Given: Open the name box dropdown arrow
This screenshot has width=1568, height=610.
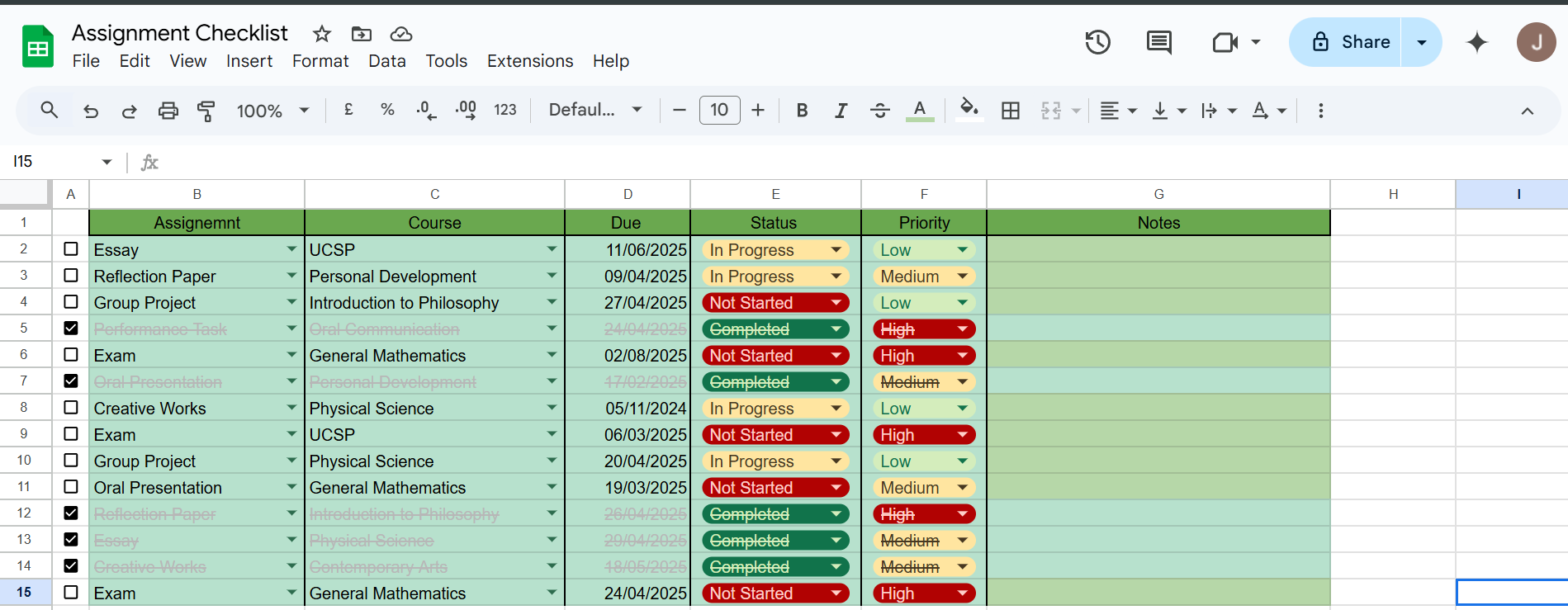Looking at the screenshot, I should pos(107,162).
